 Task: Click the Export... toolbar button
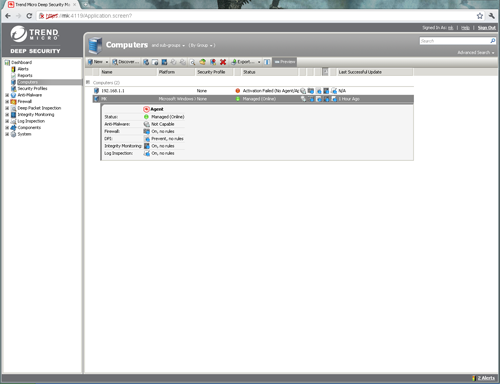[243, 62]
